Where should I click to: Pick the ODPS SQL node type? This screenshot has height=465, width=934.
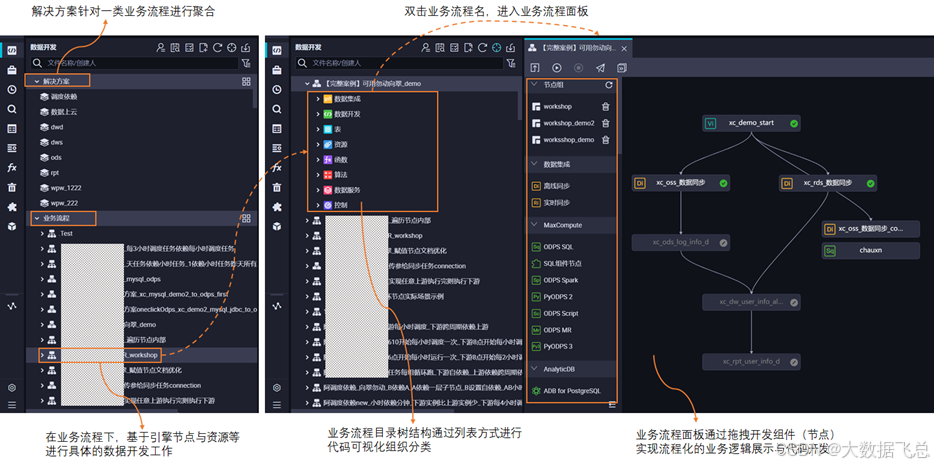[552, 246]
